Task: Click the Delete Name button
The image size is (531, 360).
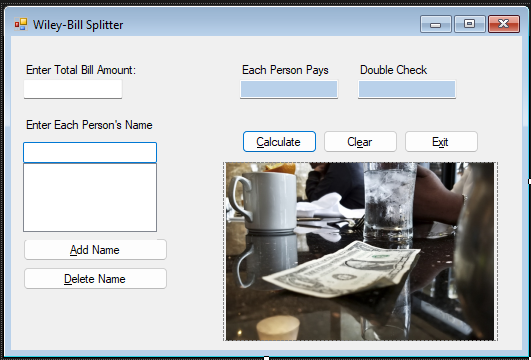Action: click(95, 279)
